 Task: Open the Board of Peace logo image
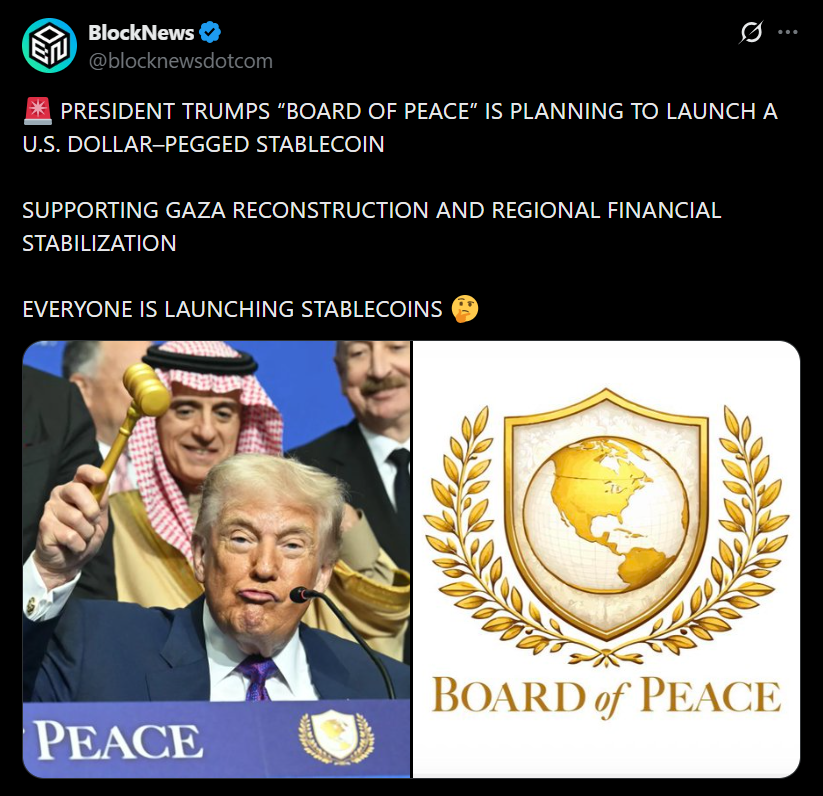(x=606, y=559)
